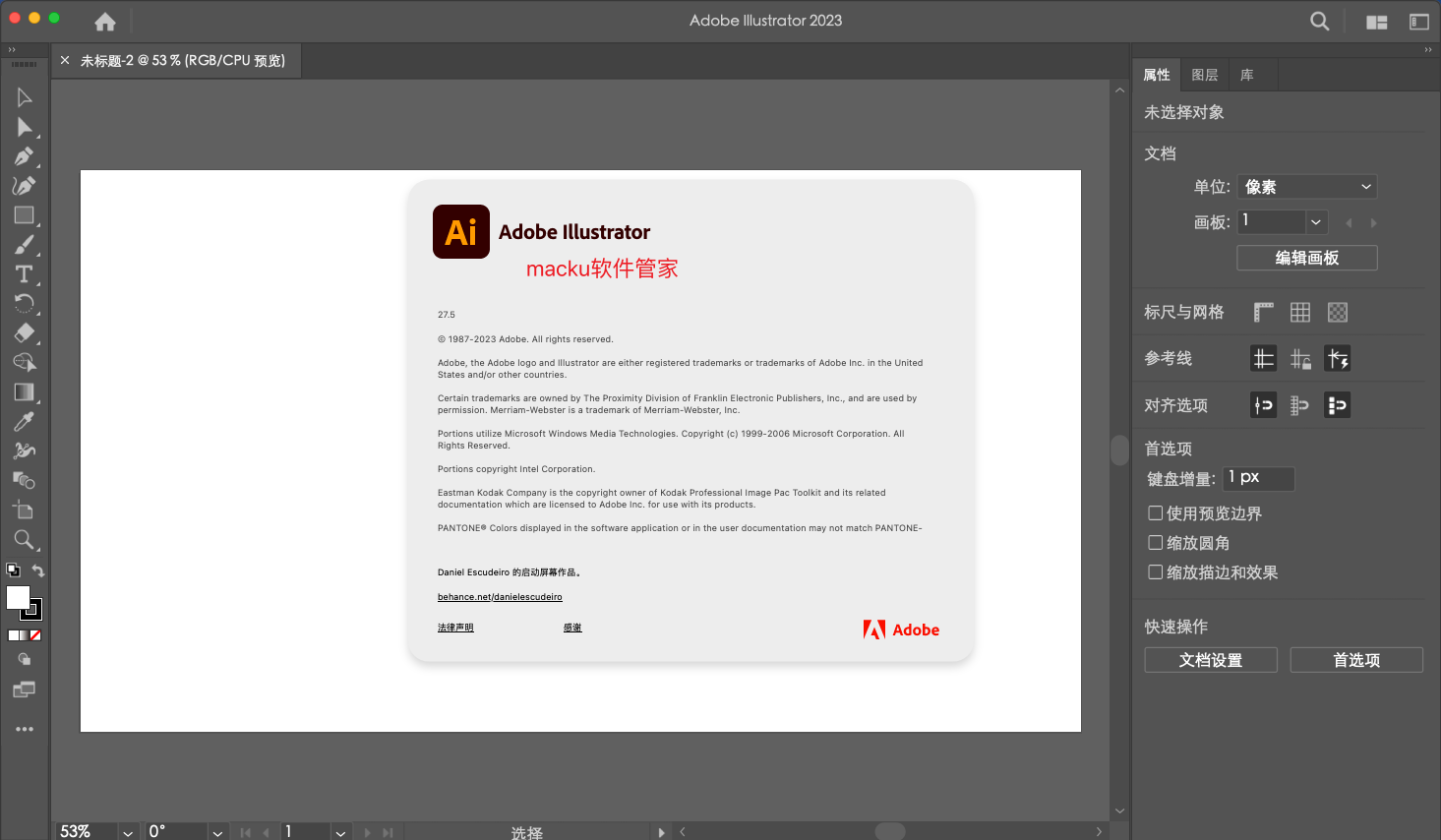
Task: Open Edit Toolbar three-dots menu
Action: coord(25,729)
